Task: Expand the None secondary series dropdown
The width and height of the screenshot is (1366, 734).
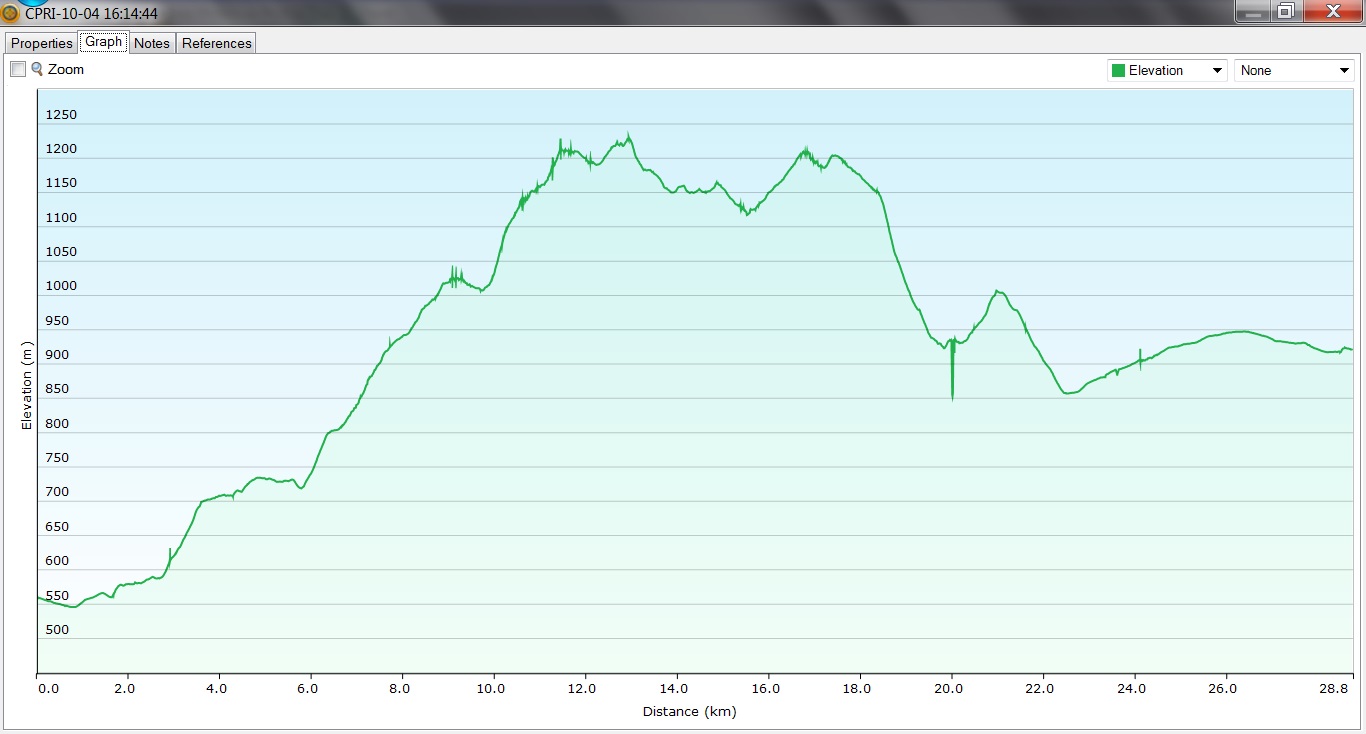Action: [x=1293, y=70]
